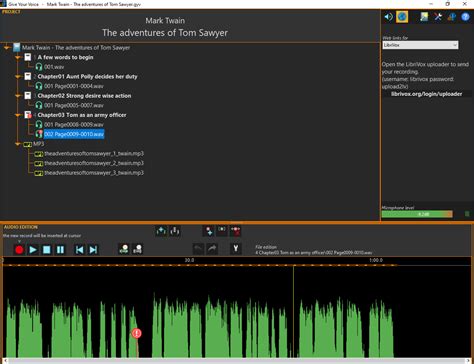Select highlighted 002 Page0009-0010.wav file
Viewport: 474px width, 364px height.
click(x=74, y=134)
